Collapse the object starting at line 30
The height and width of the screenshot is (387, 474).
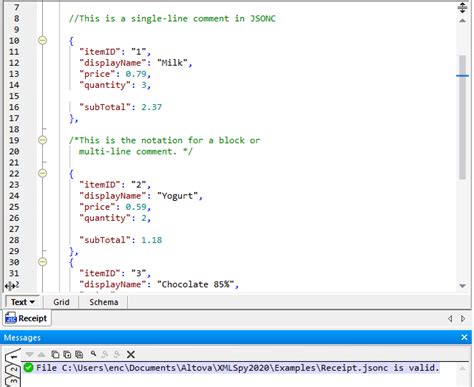point(42,262)
